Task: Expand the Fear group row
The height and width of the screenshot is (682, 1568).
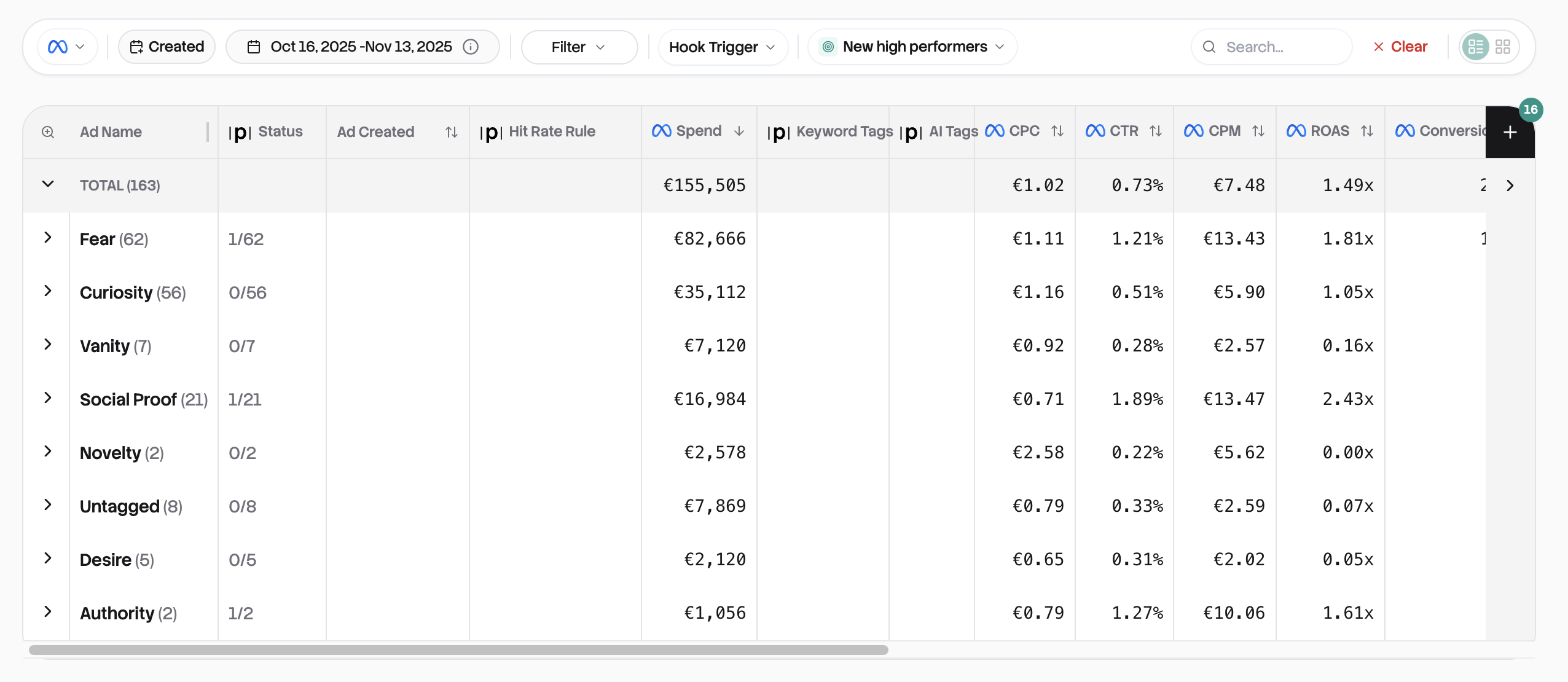Action: pyautogui.click(x=48, y=238)
